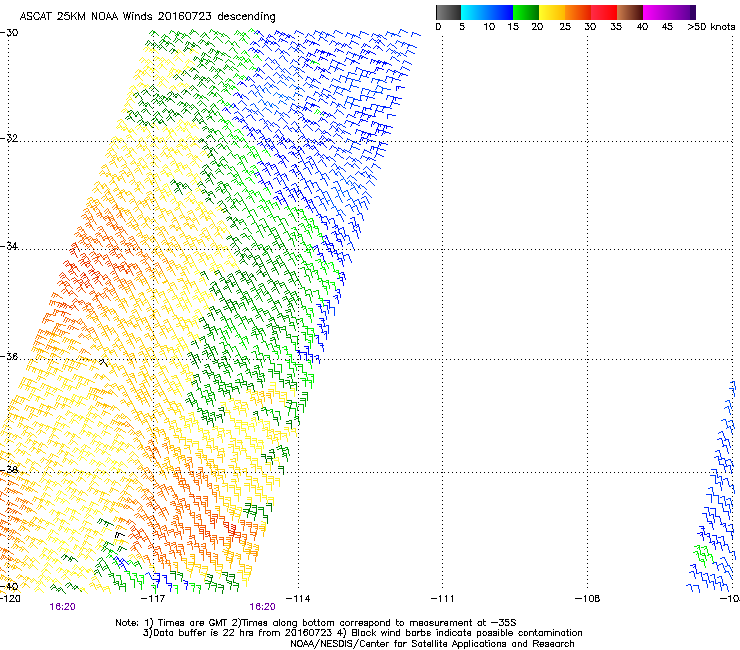
Task: Click the gray 0-5 knots color swatch
Action: (448, 12)
